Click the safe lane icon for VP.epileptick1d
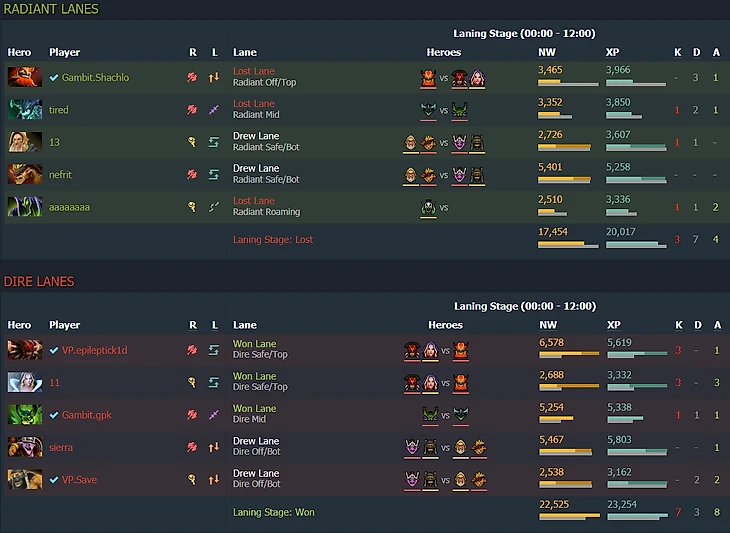 pyautogui.click(x=213, y=350)
